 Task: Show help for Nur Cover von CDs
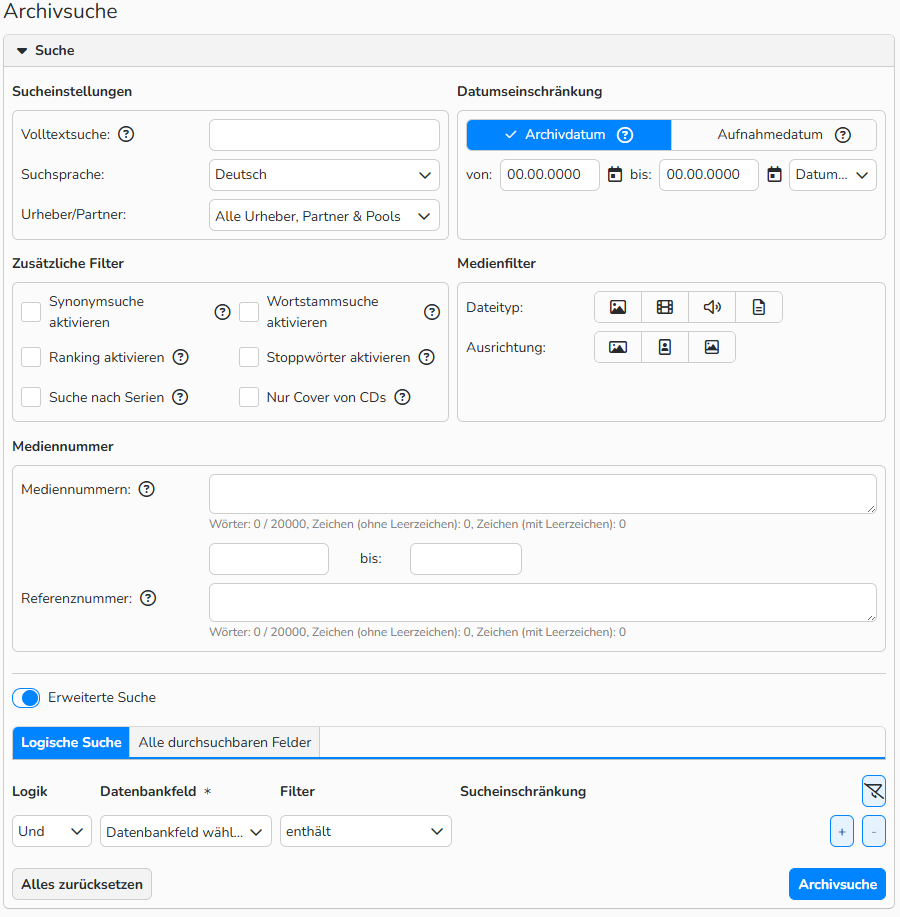402,398
